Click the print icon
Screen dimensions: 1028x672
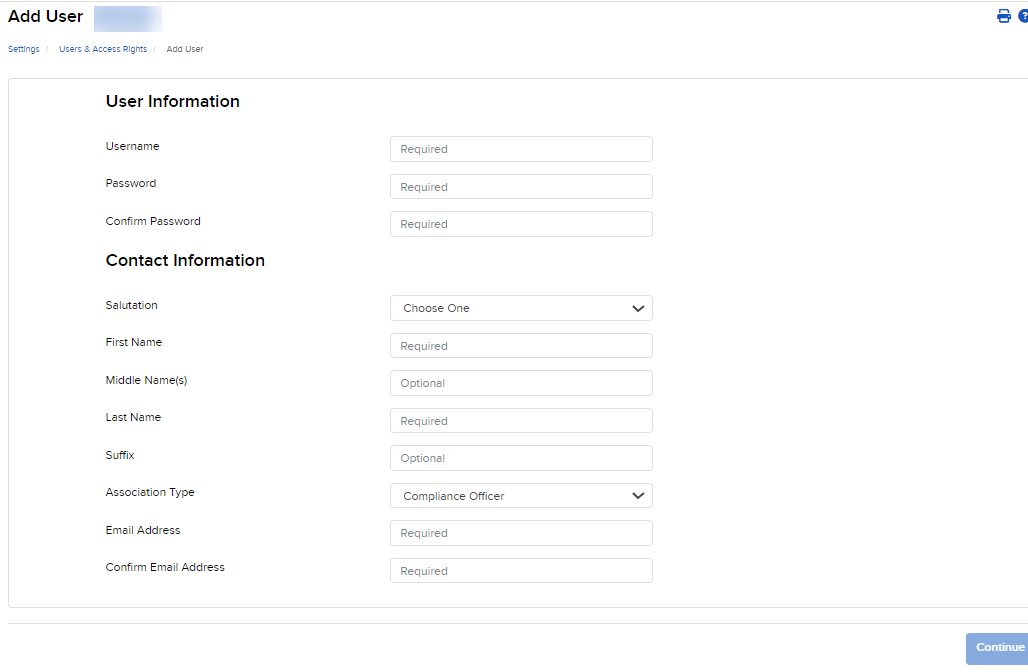(1003, 16)
